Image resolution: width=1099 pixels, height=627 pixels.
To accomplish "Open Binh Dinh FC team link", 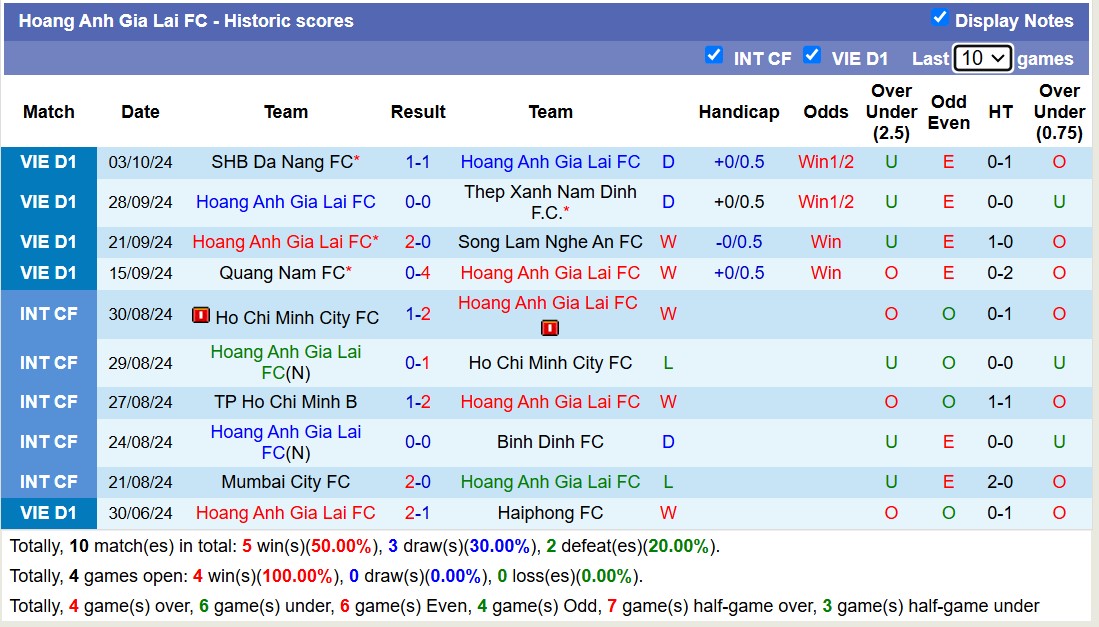I will tap(551, 441).
